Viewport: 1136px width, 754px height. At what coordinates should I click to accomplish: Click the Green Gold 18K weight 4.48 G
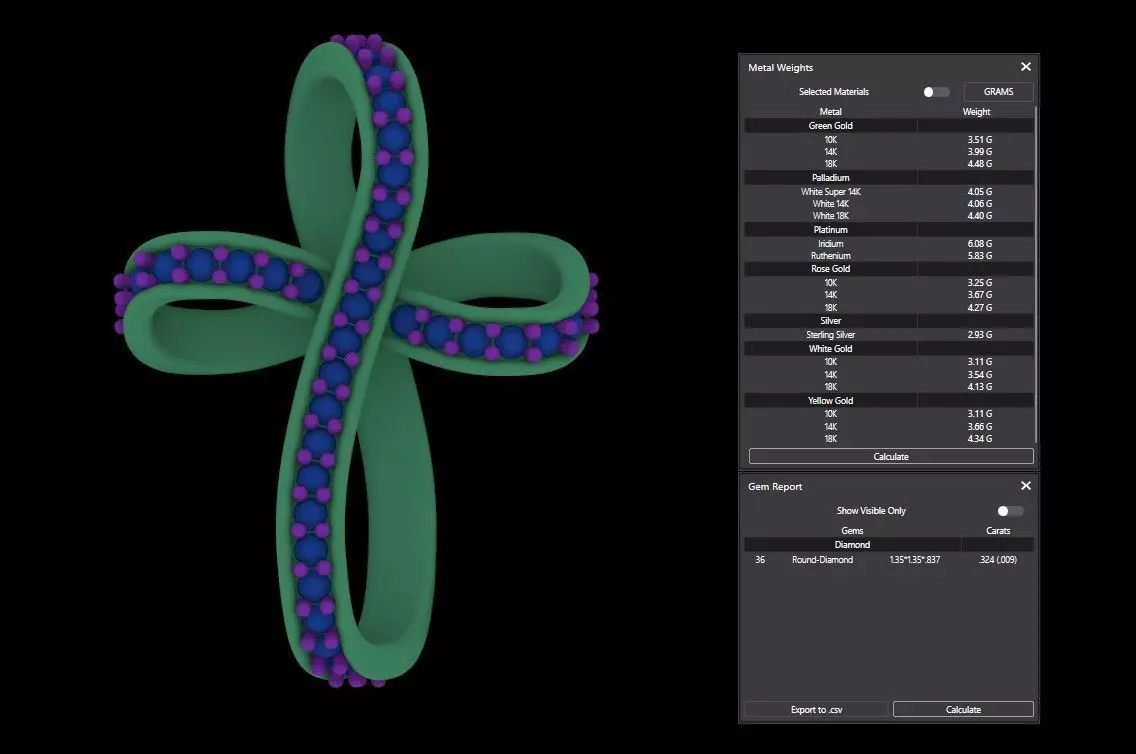coord(980,164)
